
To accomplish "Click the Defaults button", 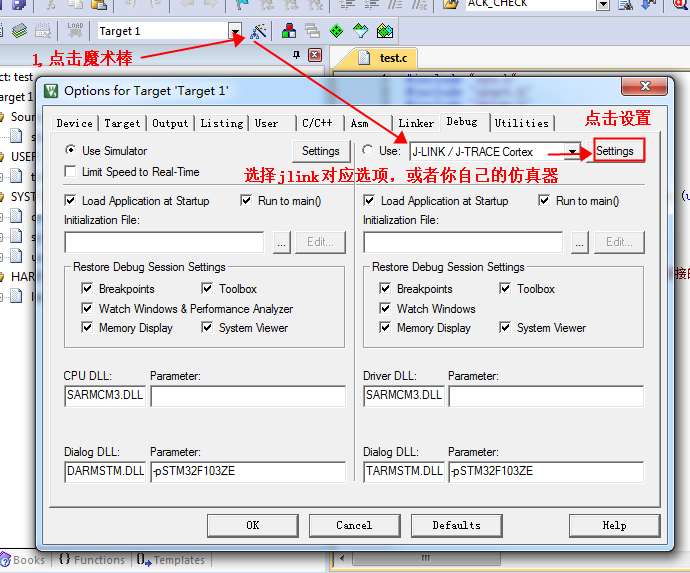I will 456,525.
